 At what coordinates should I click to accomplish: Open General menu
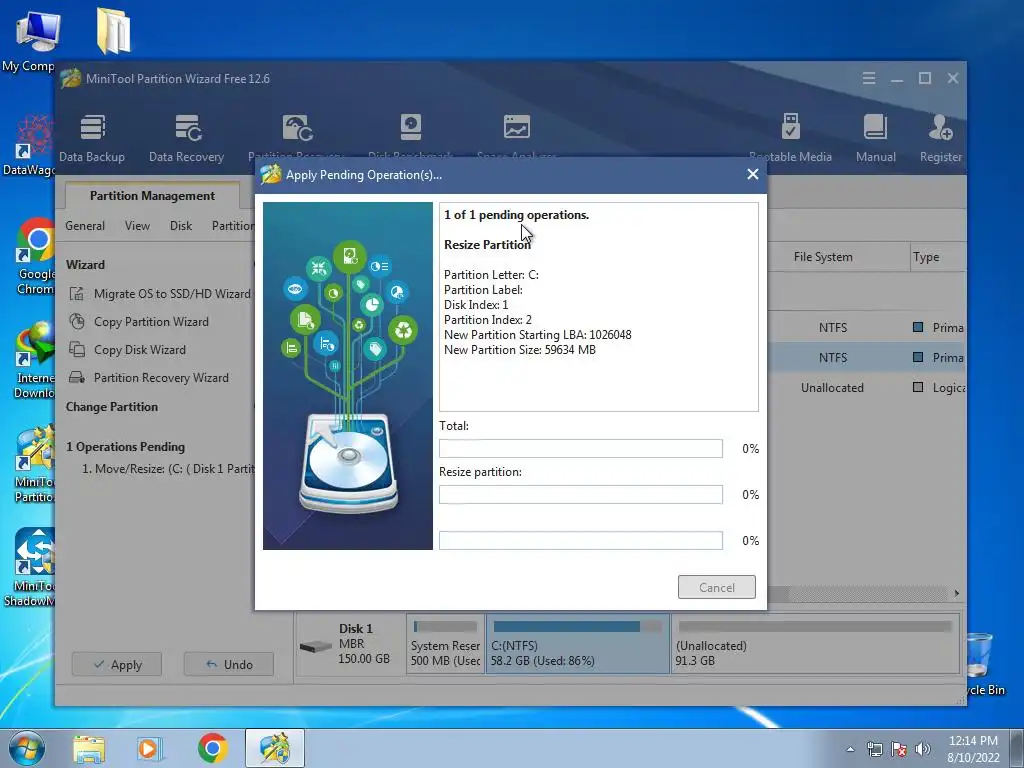click(85, 226)
